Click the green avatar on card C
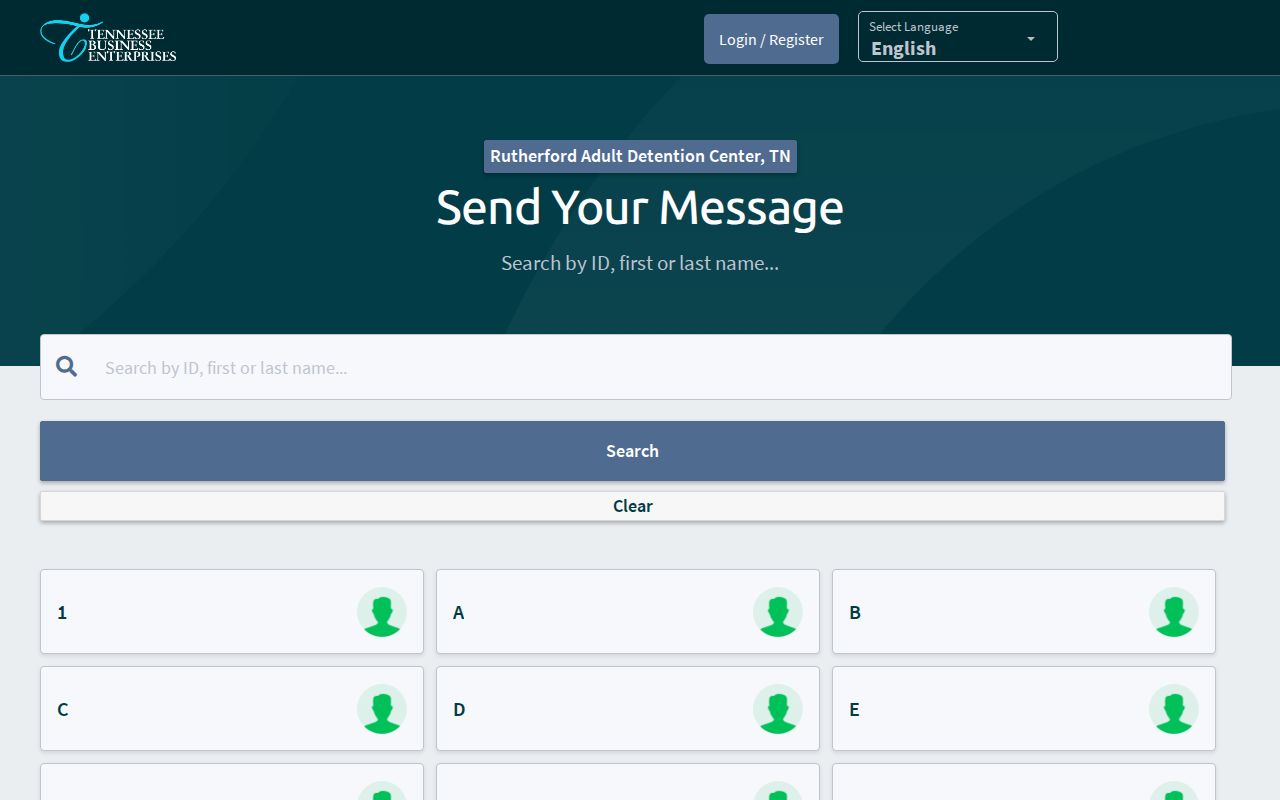The image size is (1280, 800). coord(382,709)
